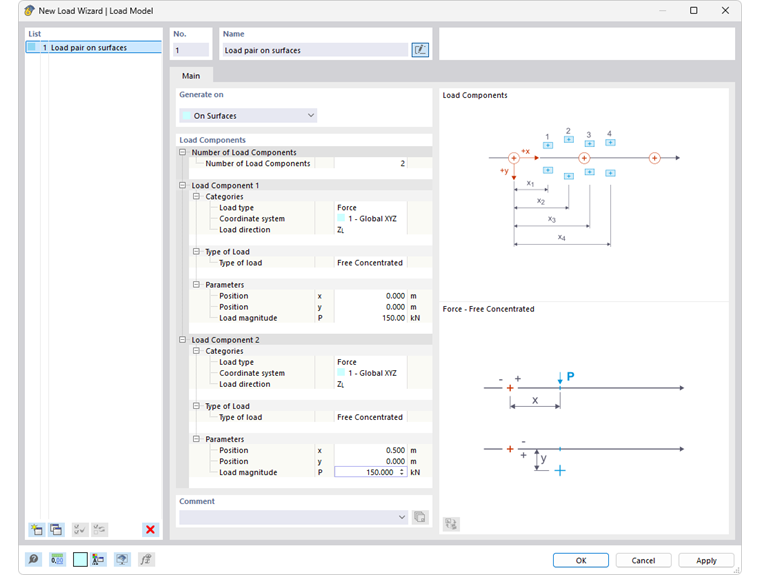Click the units and decimals 0.00 icon
Viewport: 760px width, 575px height.
(57, 559)
